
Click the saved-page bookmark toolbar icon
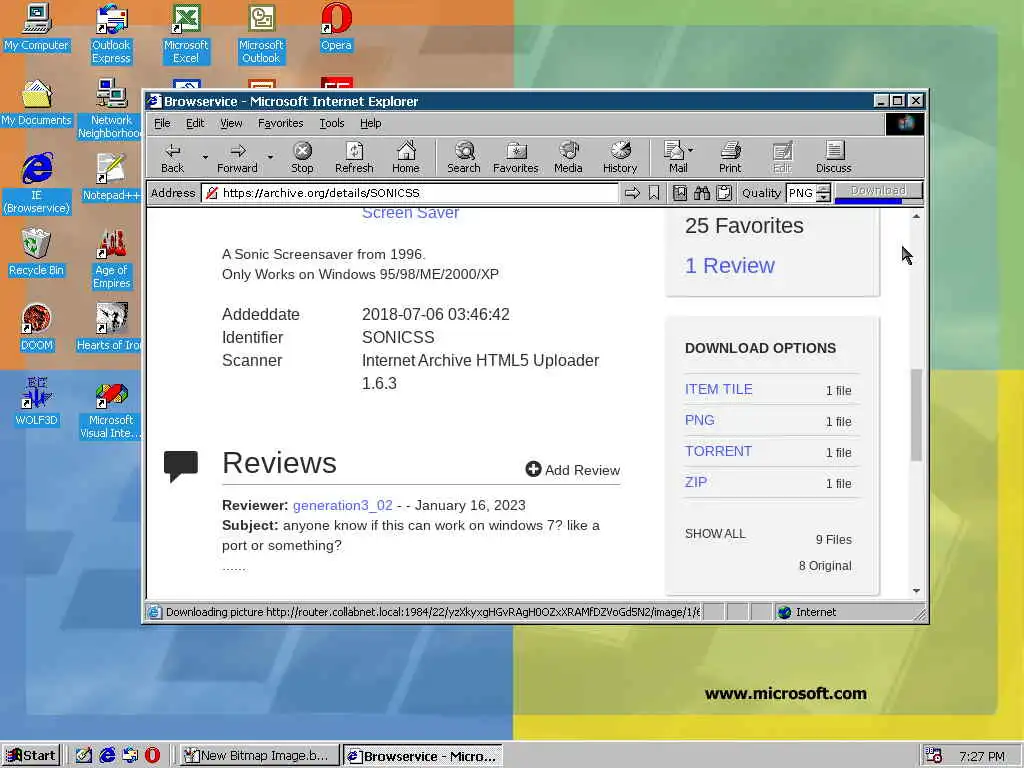click(x=680, y=193)
